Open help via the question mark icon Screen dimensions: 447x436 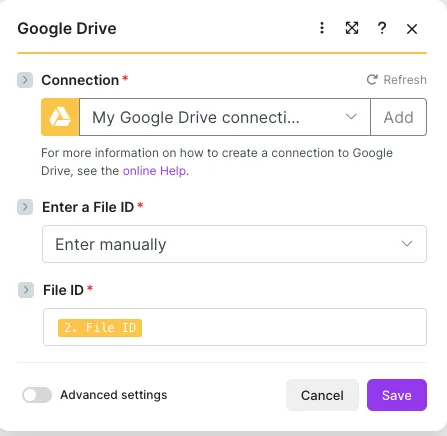382,28
